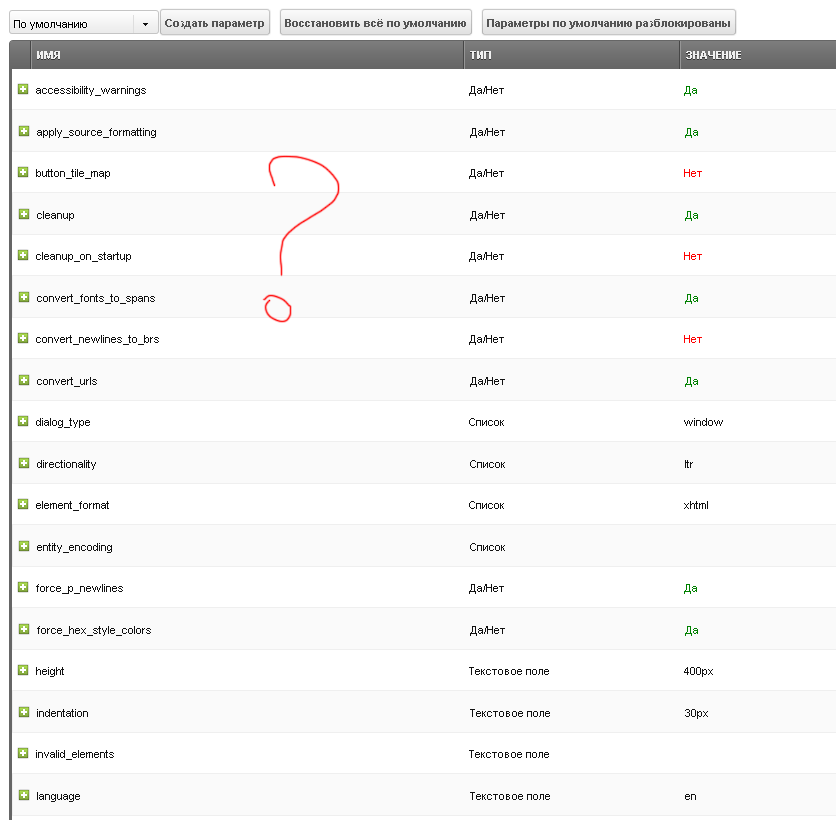The height and width of the screenshot is (820, 836).
Task: Click the 'entity_encoding' parameter name
Action: coord(75,548)
